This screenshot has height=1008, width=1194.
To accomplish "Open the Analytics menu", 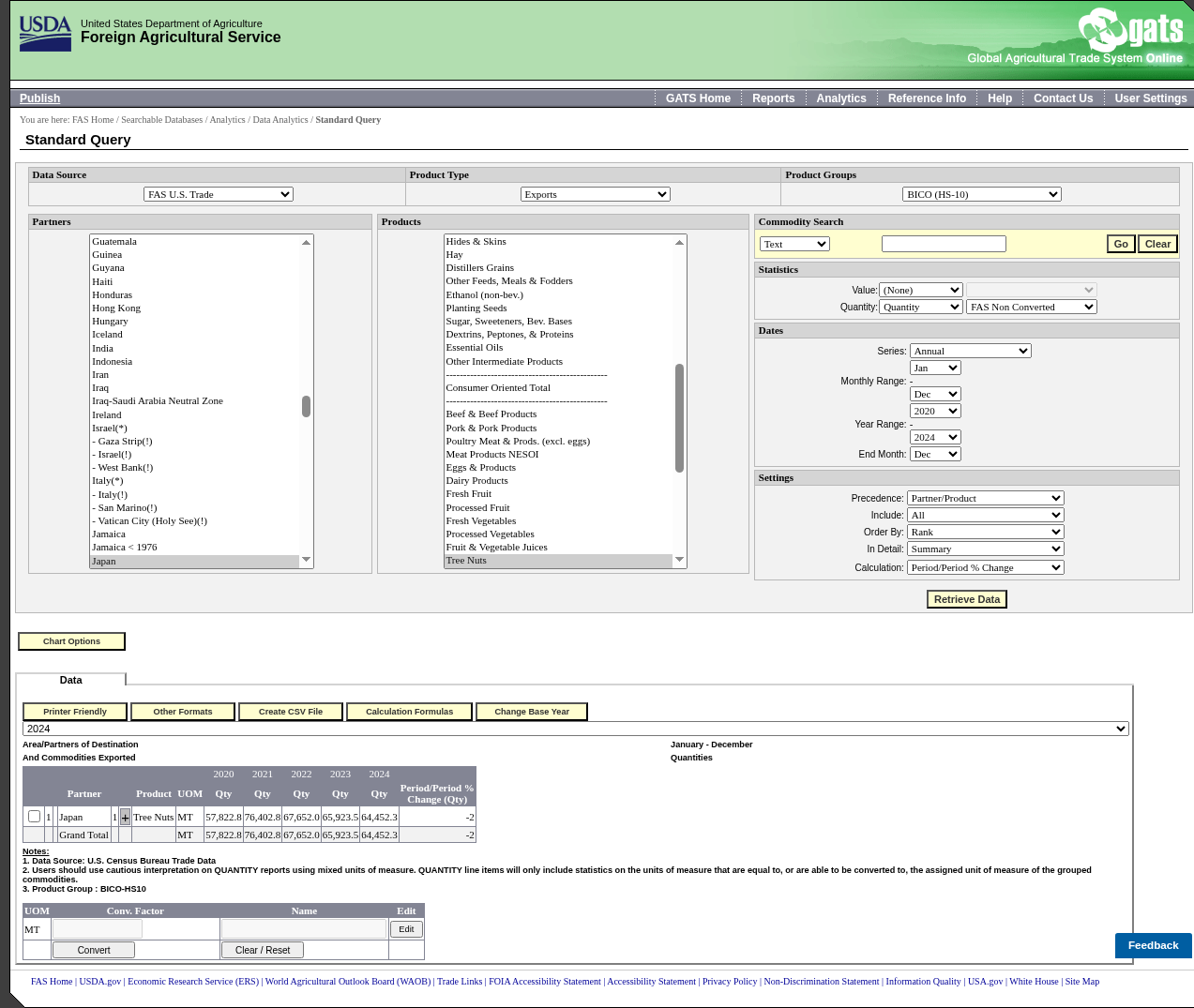I will point(841,98).
